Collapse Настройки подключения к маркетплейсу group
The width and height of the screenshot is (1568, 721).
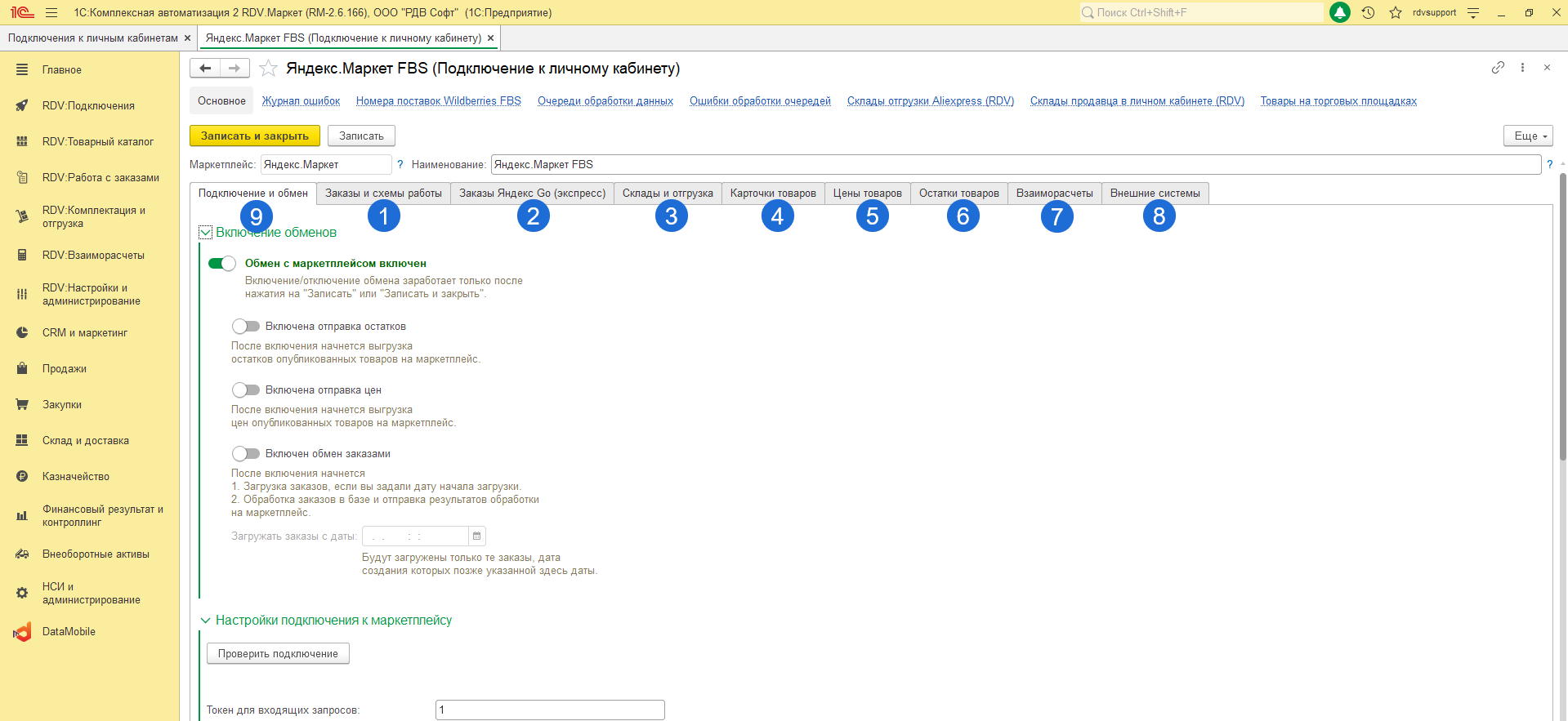(206, 621)
